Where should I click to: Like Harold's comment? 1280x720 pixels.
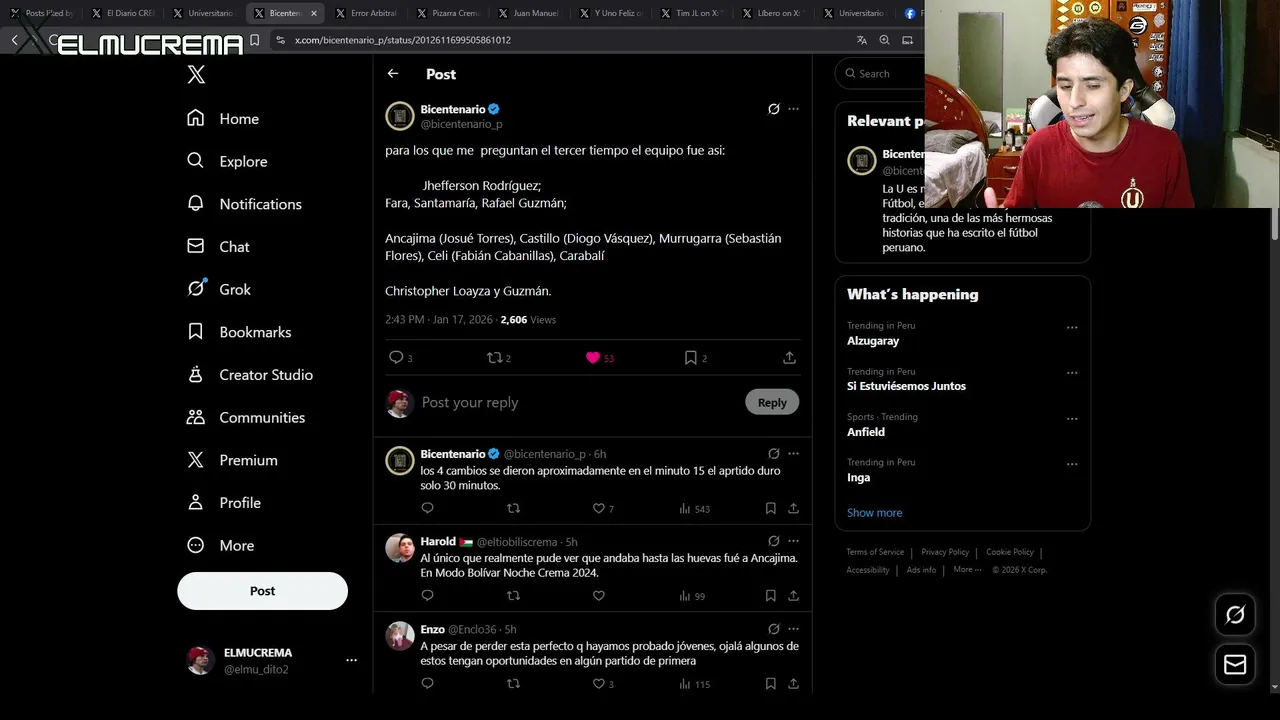pos(599,596)
